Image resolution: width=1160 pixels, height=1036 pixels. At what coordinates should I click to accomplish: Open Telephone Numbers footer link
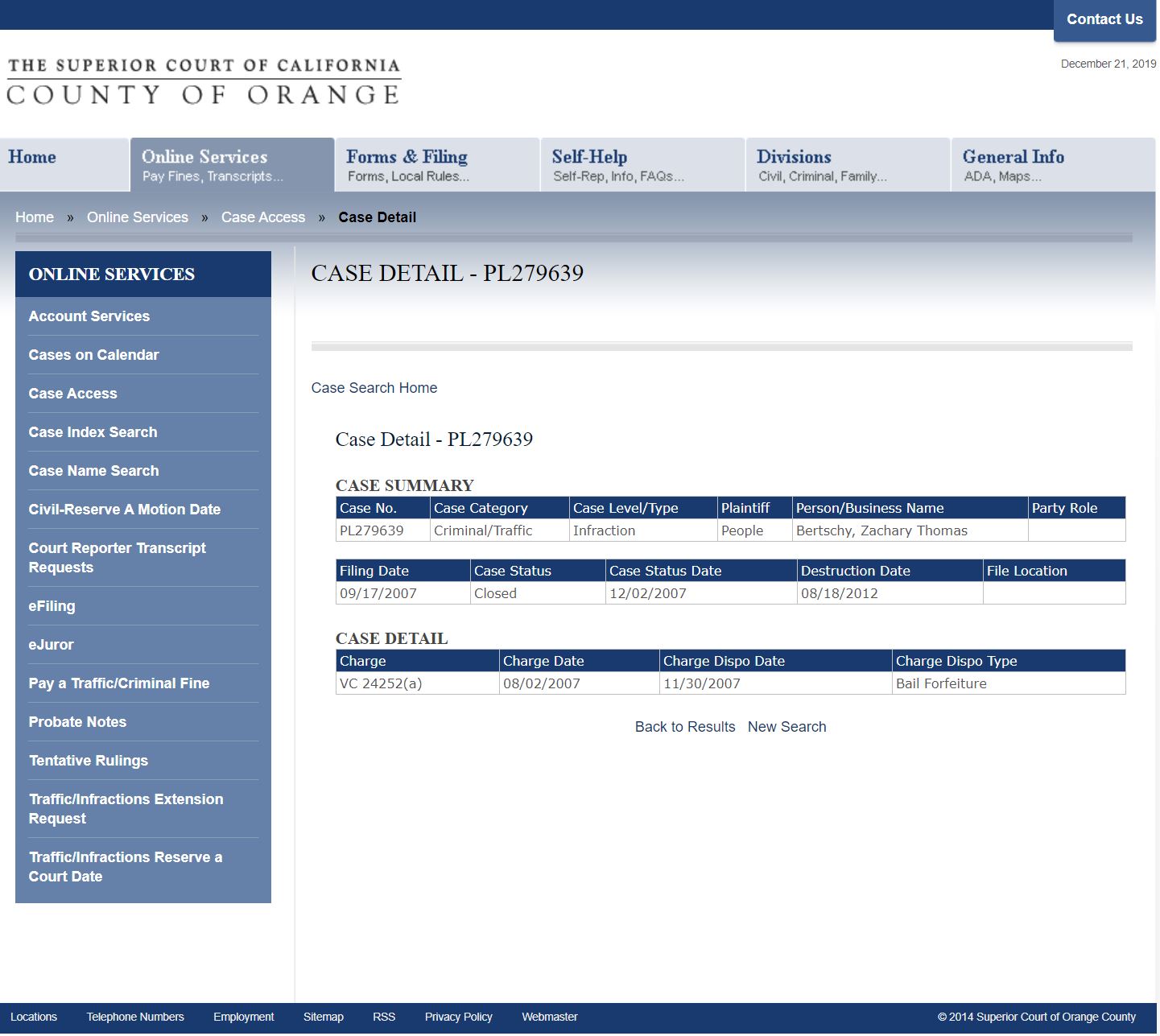(135, 1017)
